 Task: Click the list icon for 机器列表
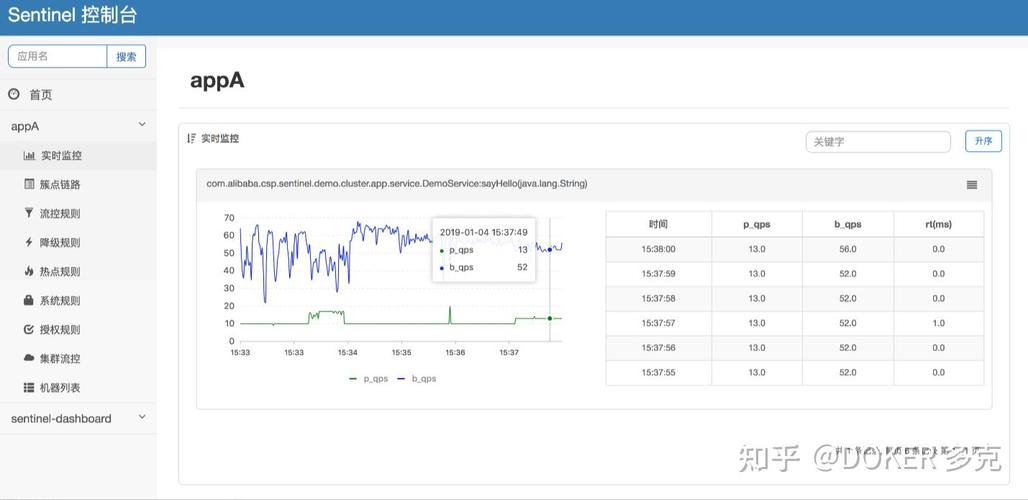click(x=29, y=387)
